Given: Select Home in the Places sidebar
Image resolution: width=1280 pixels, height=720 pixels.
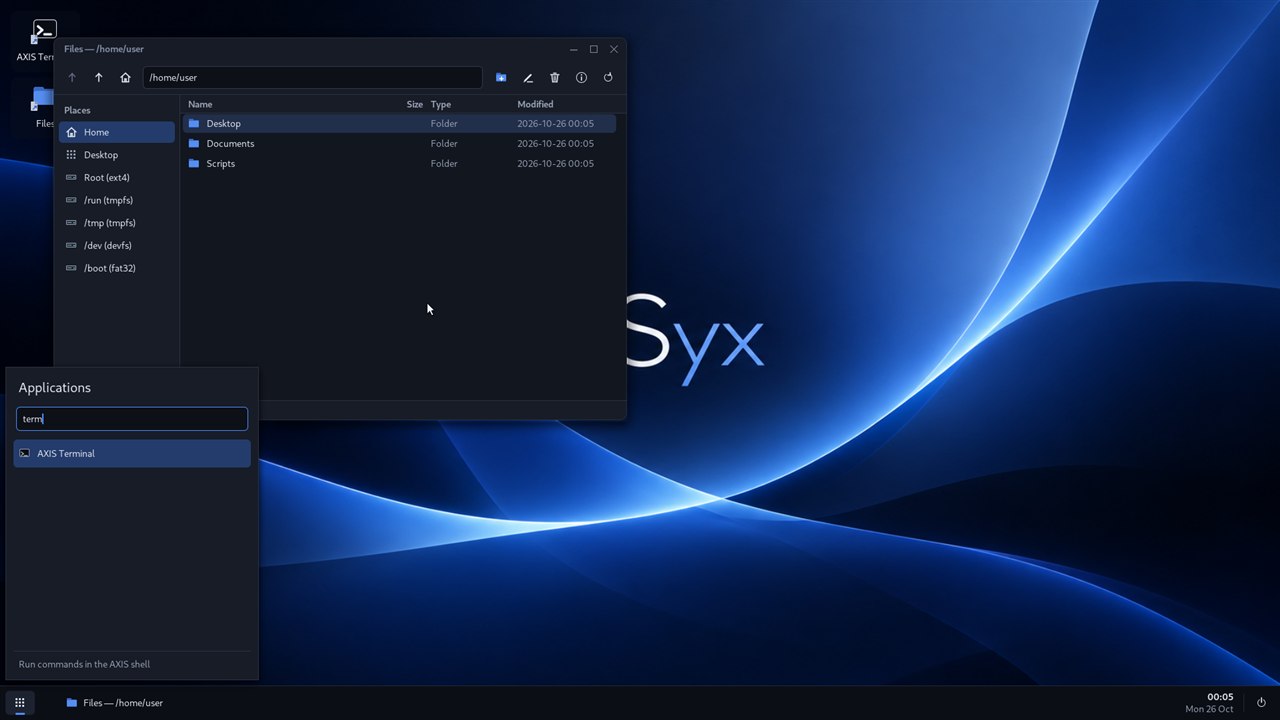Looking at the screenshot, I should (117, 132).
